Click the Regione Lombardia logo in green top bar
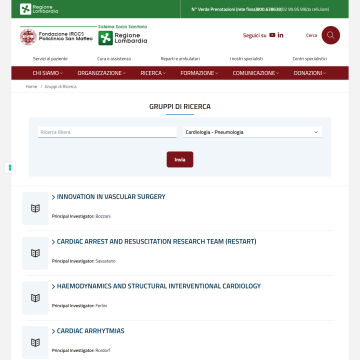Image resolution: width=360 pixels, height=360 pixels. (x=39, y=9)
